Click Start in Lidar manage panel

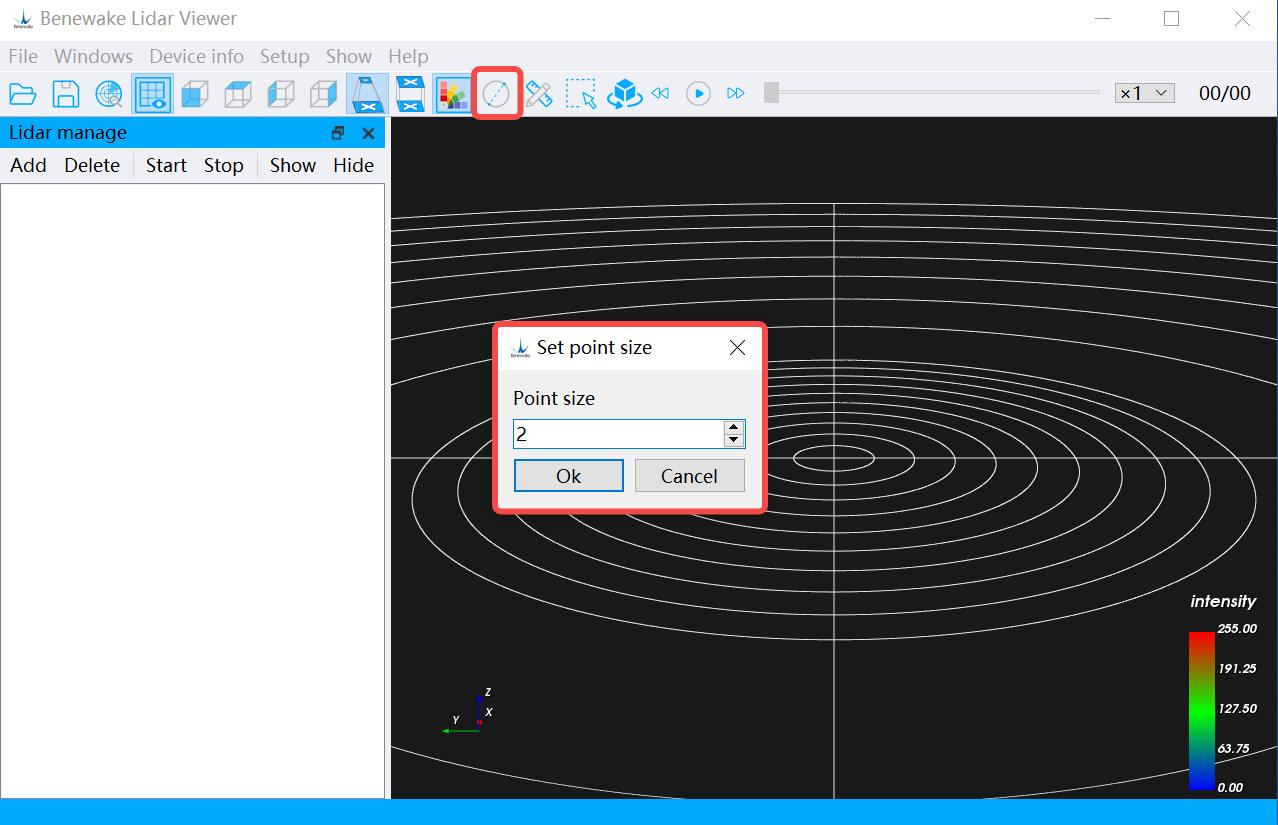166,165
